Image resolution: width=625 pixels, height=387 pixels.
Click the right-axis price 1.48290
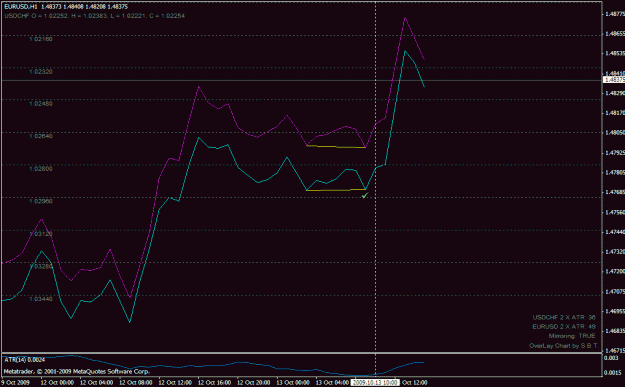[x=615, y=93]
